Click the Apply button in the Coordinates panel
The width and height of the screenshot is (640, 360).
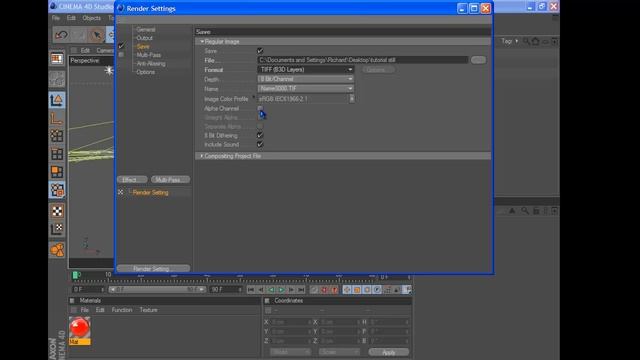(389, 352)
